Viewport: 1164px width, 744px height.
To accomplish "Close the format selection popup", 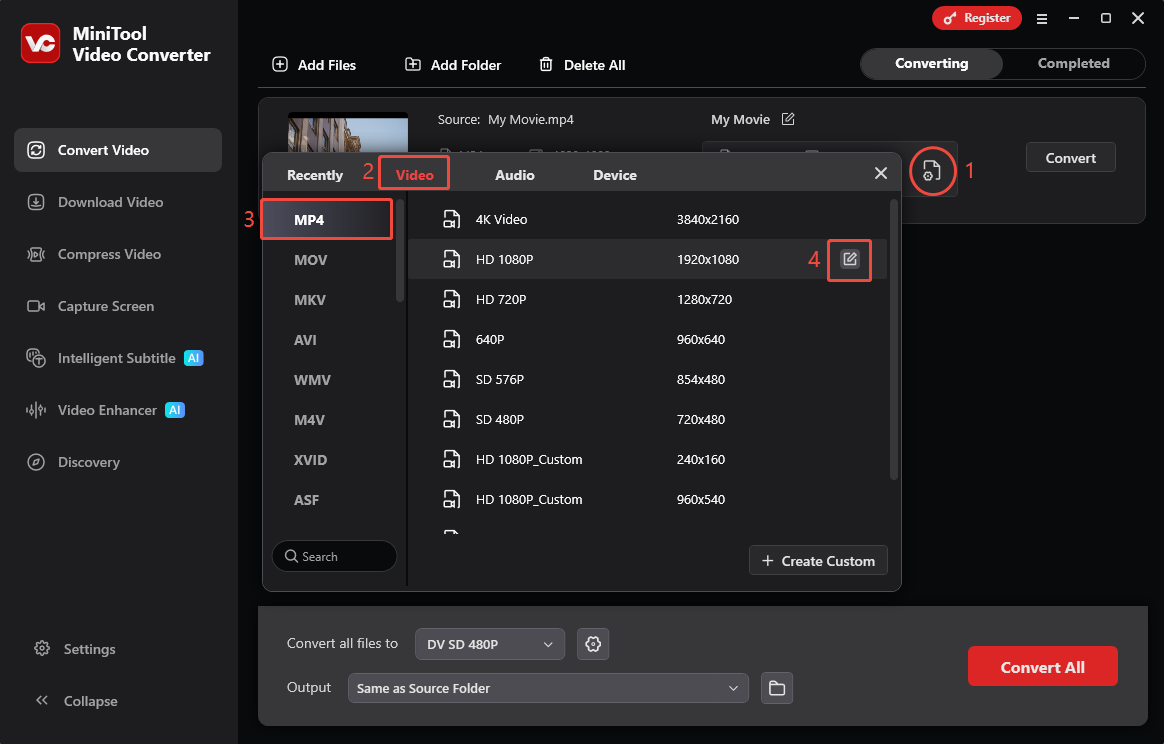I will [881, 173].
